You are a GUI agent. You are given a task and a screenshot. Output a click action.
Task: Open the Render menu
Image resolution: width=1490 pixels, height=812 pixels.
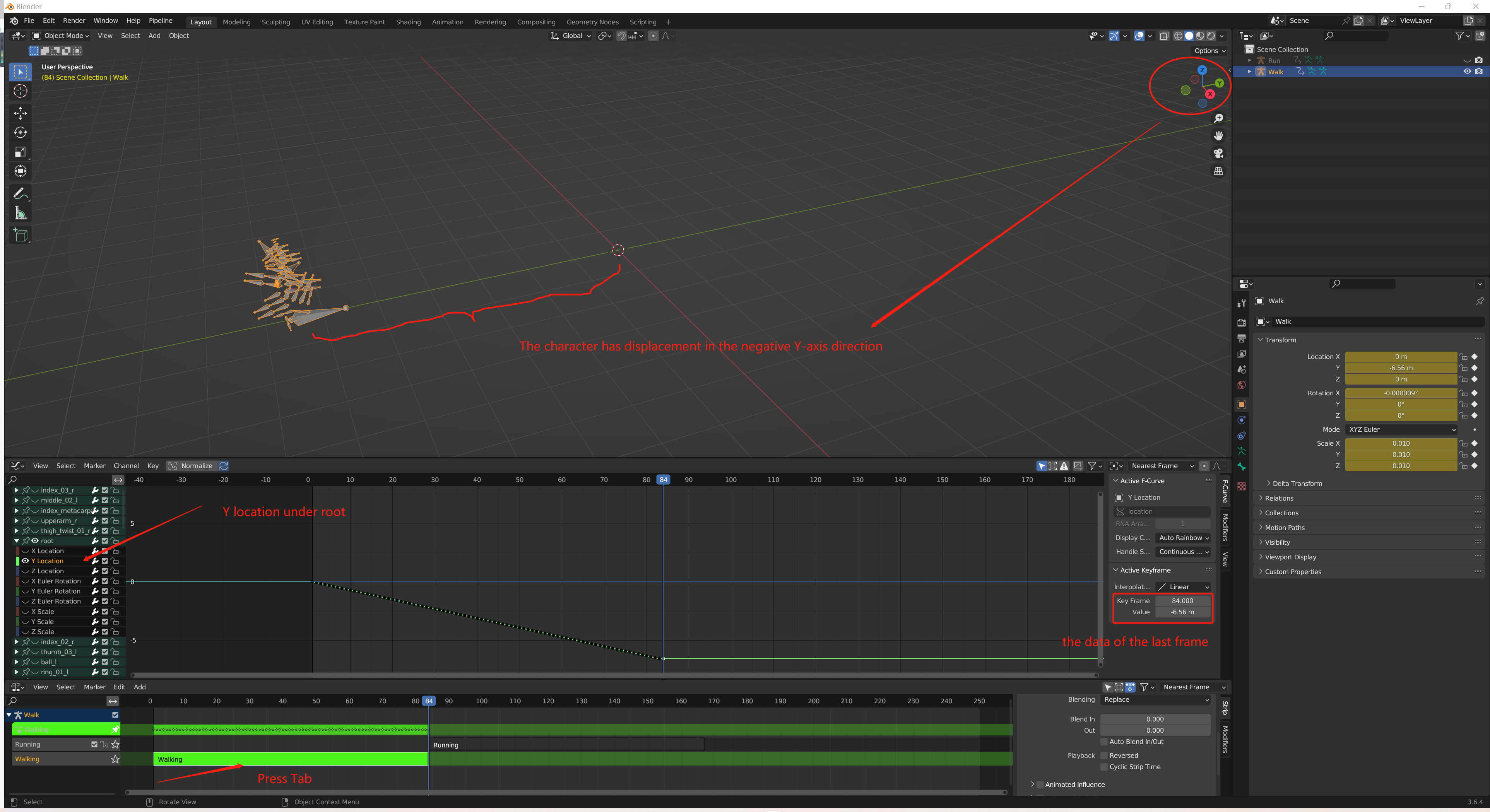74,20
